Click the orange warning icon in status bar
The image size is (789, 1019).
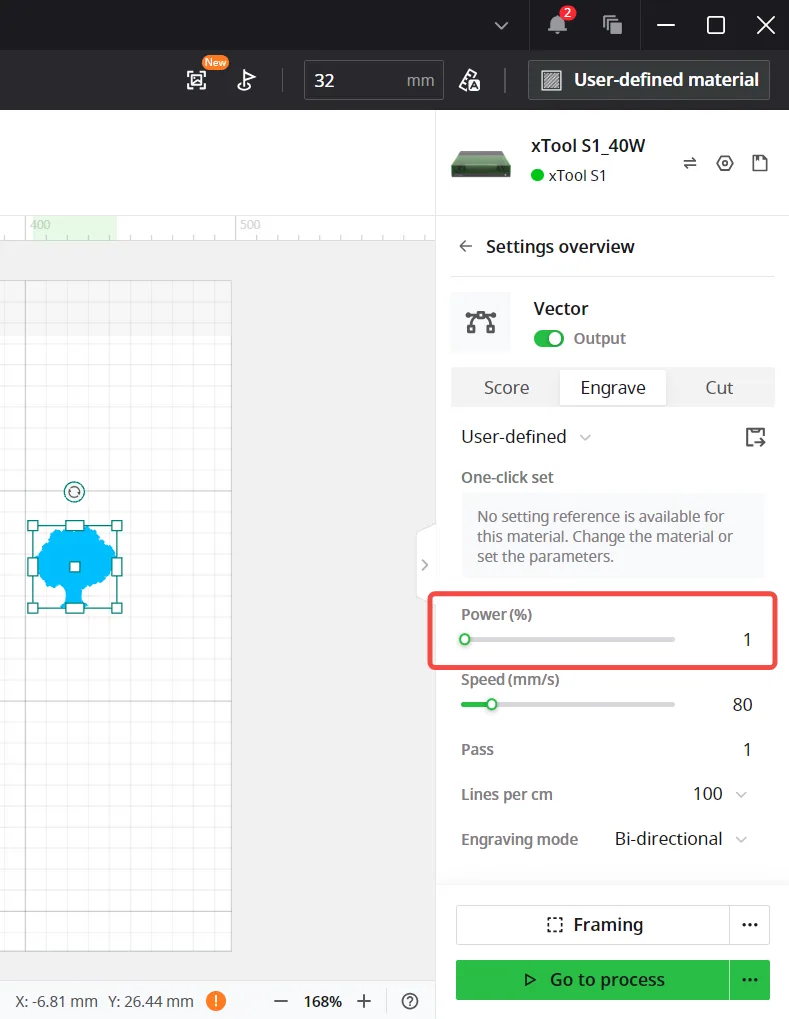216,1001
